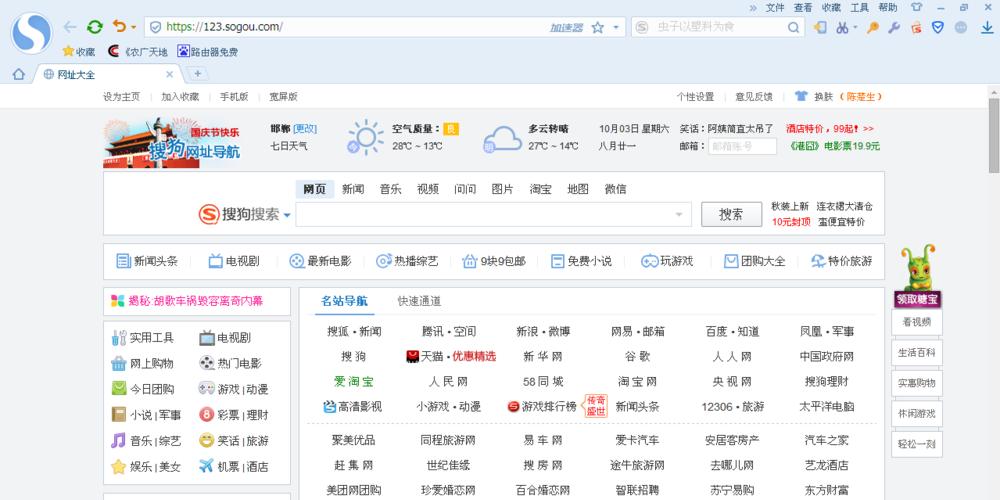Viewport: 1000px width, 500px height.
Task: Open the 爱淘宝 link
Action: click(354, 381)
